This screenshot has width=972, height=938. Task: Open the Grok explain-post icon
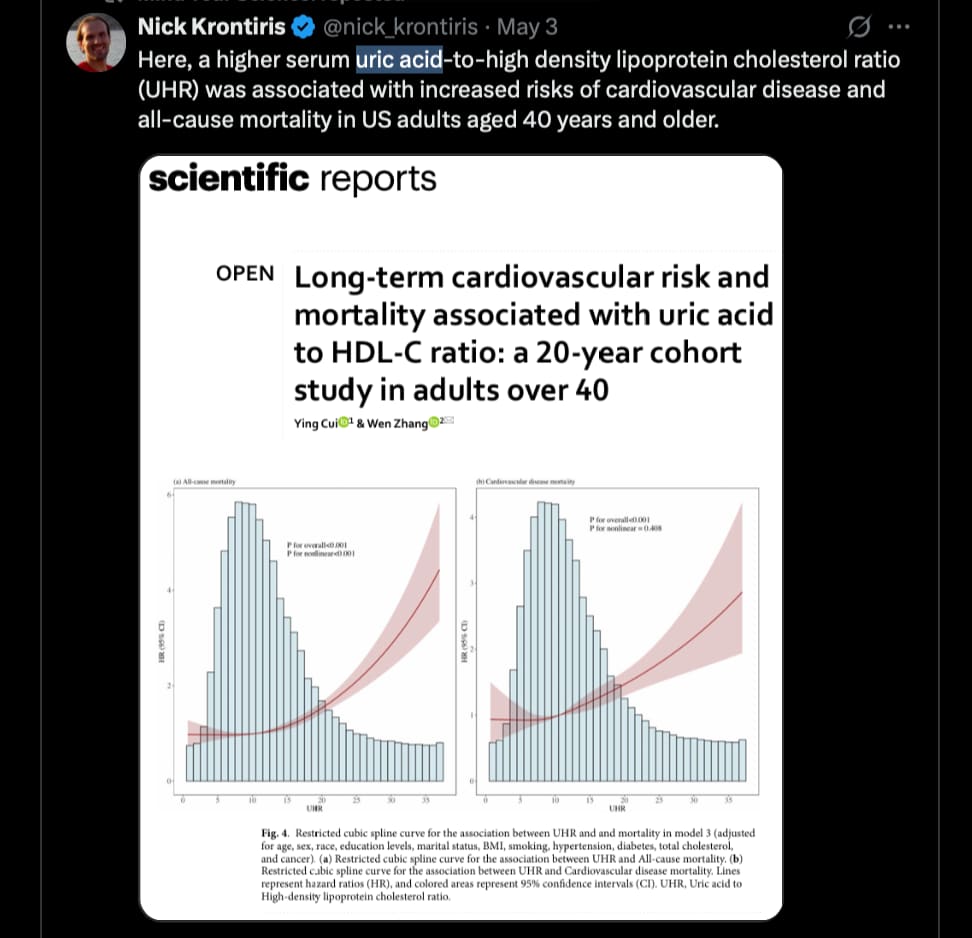point(859,27)
